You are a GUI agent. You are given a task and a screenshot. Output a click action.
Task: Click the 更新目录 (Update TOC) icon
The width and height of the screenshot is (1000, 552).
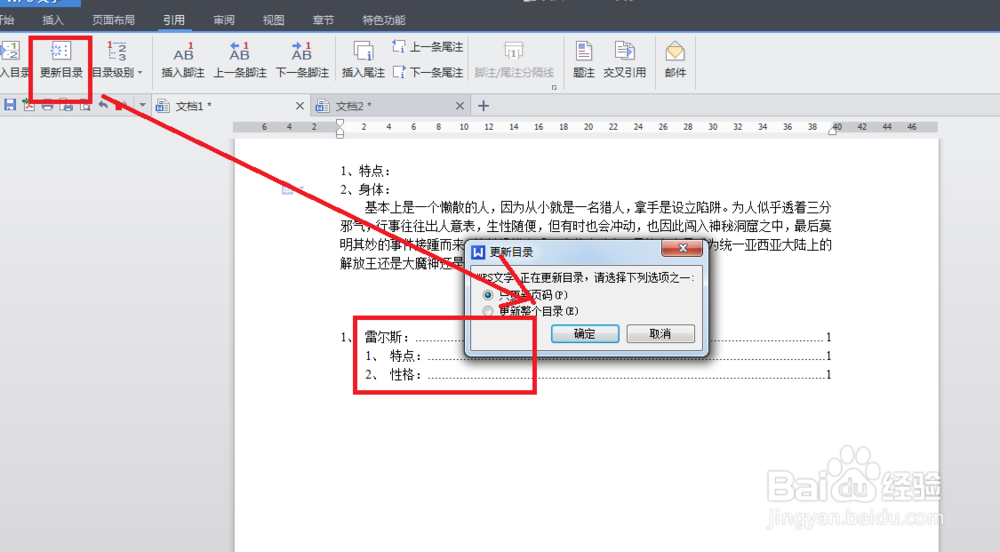(x=61, y=51)
